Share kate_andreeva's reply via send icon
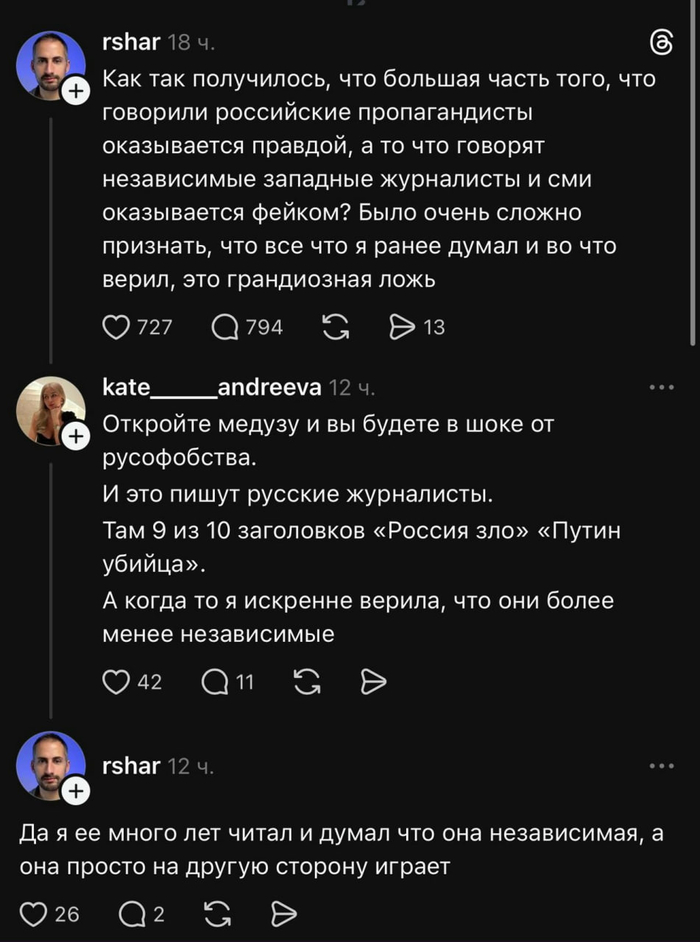This screenshot has width=700, height=942. point(373,682)
